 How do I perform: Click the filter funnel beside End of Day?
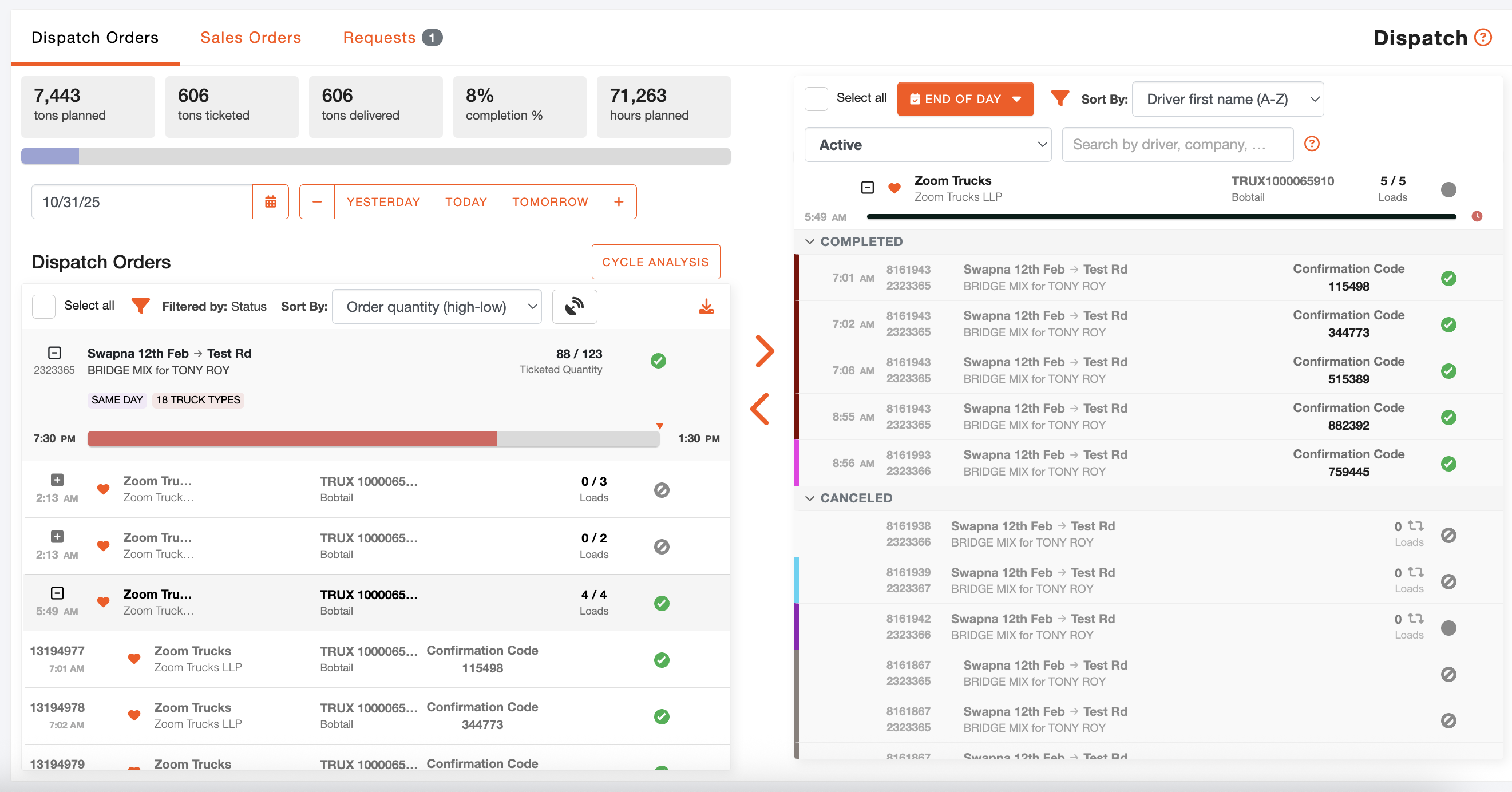[1059, 98]
